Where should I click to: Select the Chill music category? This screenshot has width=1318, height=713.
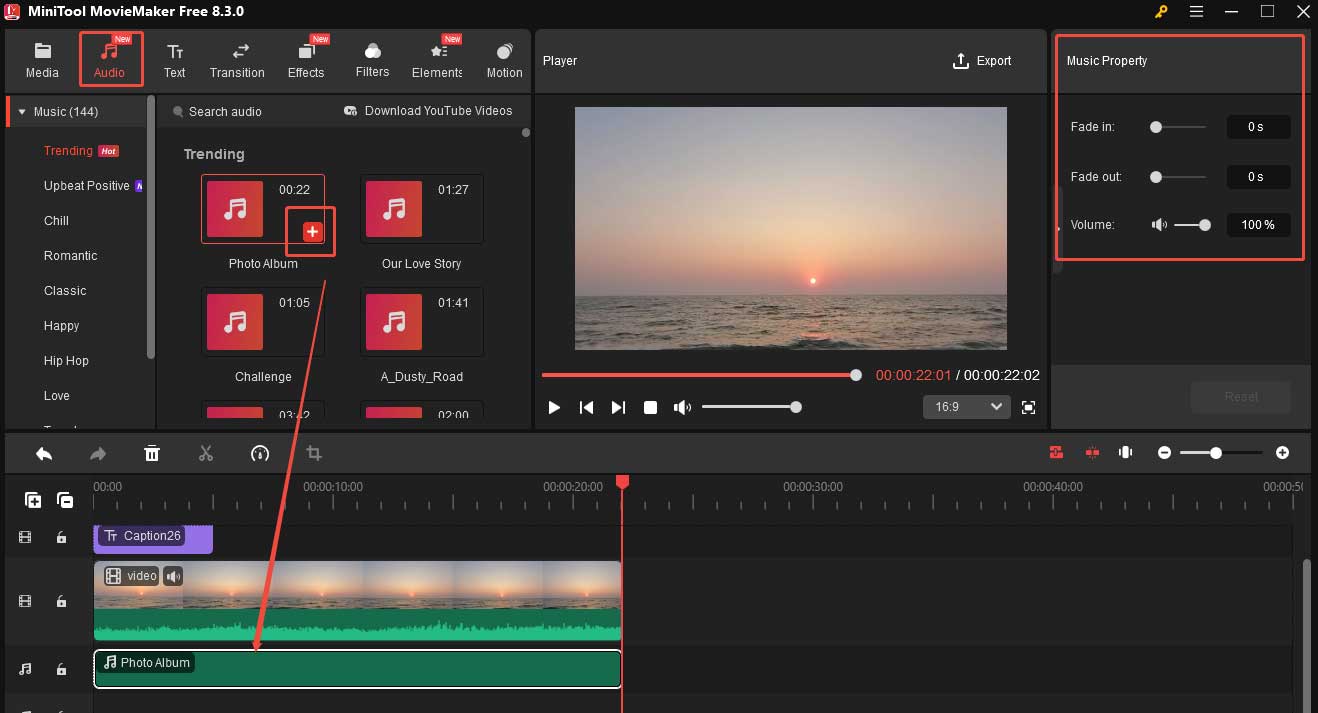pos(56,221)
